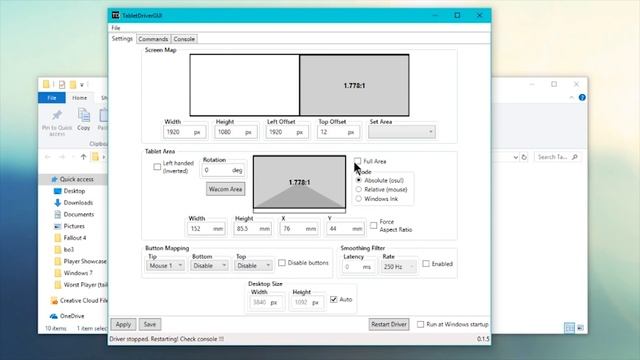
Task: Uncheck the Desktop Size Auto checkbox
Action: pos(333,299)
